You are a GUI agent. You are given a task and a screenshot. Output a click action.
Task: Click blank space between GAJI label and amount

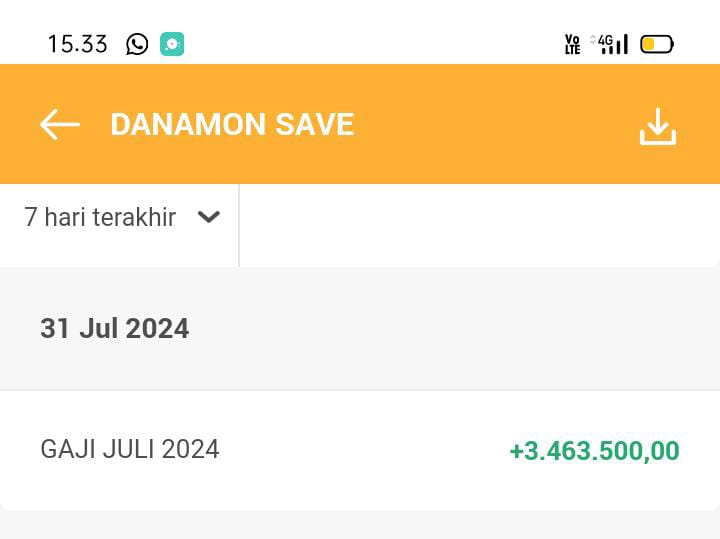pos(363,450)
